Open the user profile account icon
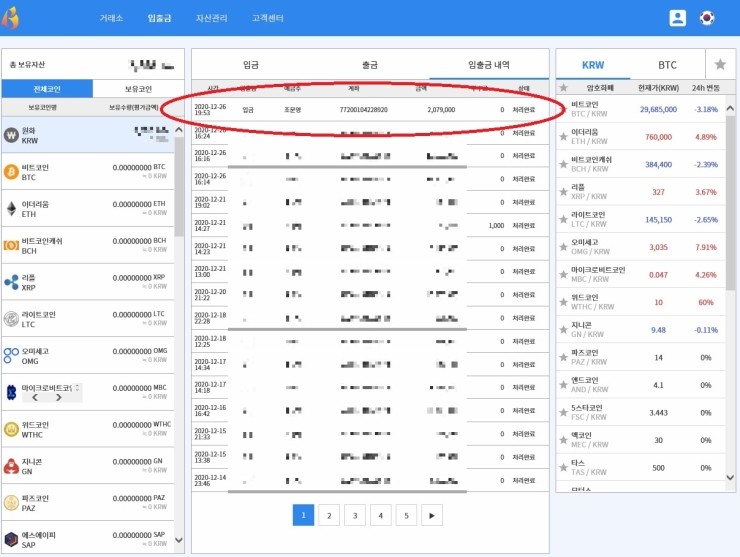The height and width of the screenshot is (557, 740). tap(678, 18)
